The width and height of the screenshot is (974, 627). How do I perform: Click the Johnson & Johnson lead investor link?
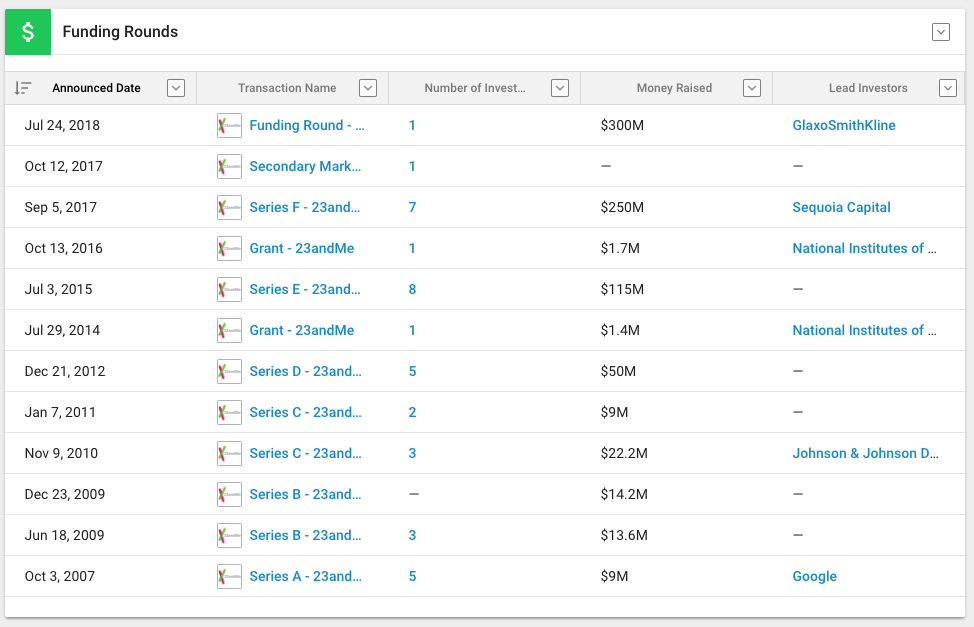[x=865, y=454]
